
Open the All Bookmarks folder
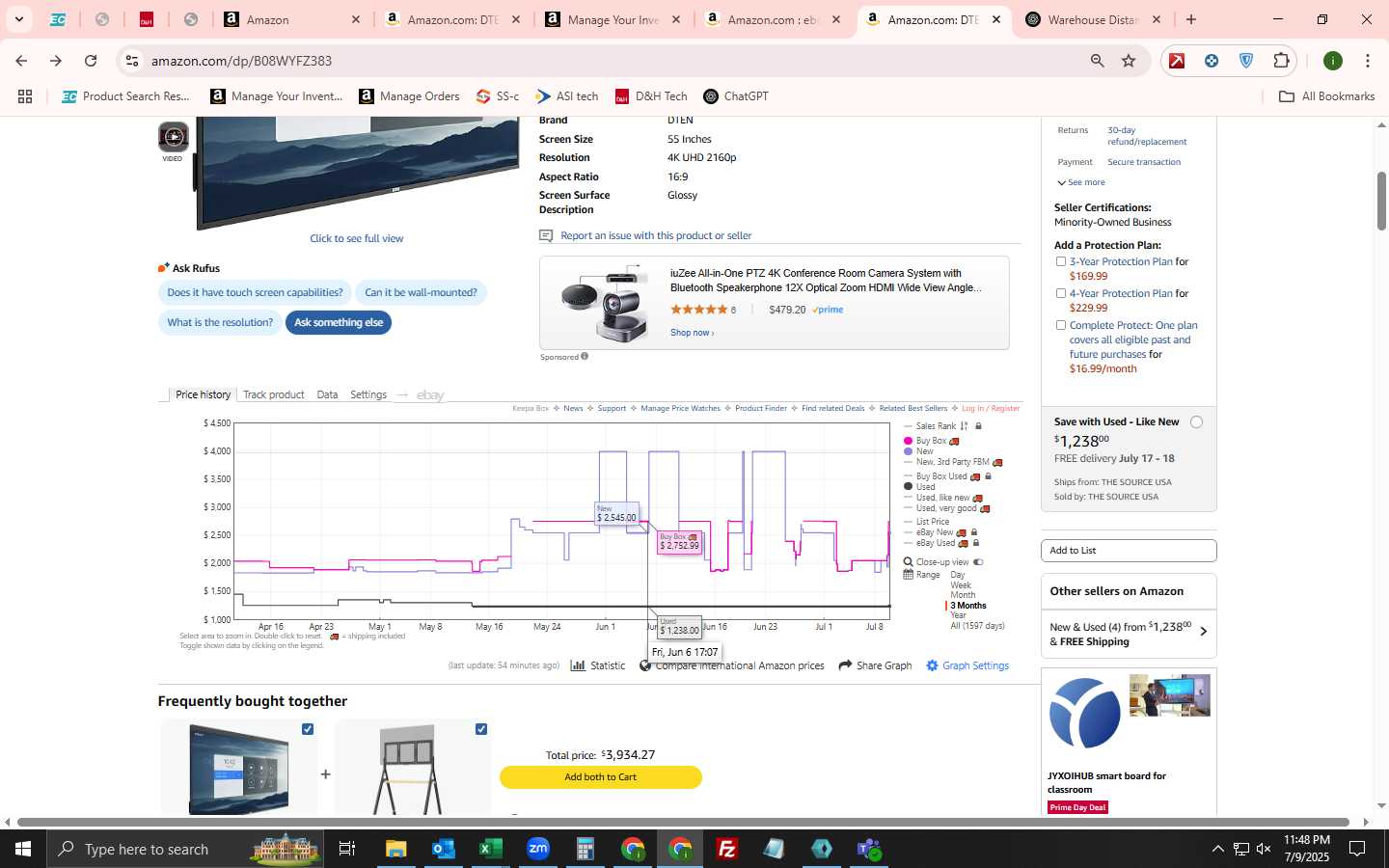coord(1326,96)
